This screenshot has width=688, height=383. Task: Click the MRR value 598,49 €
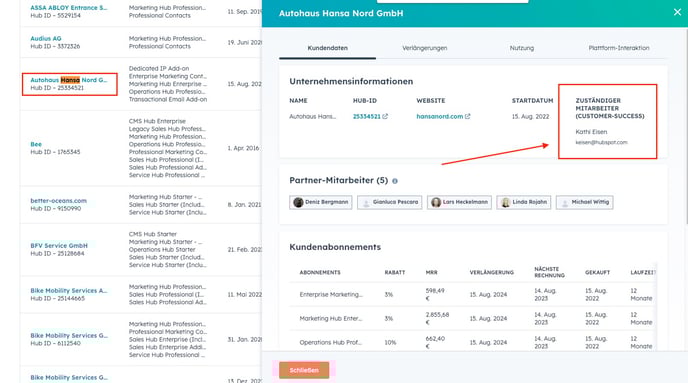435,294
